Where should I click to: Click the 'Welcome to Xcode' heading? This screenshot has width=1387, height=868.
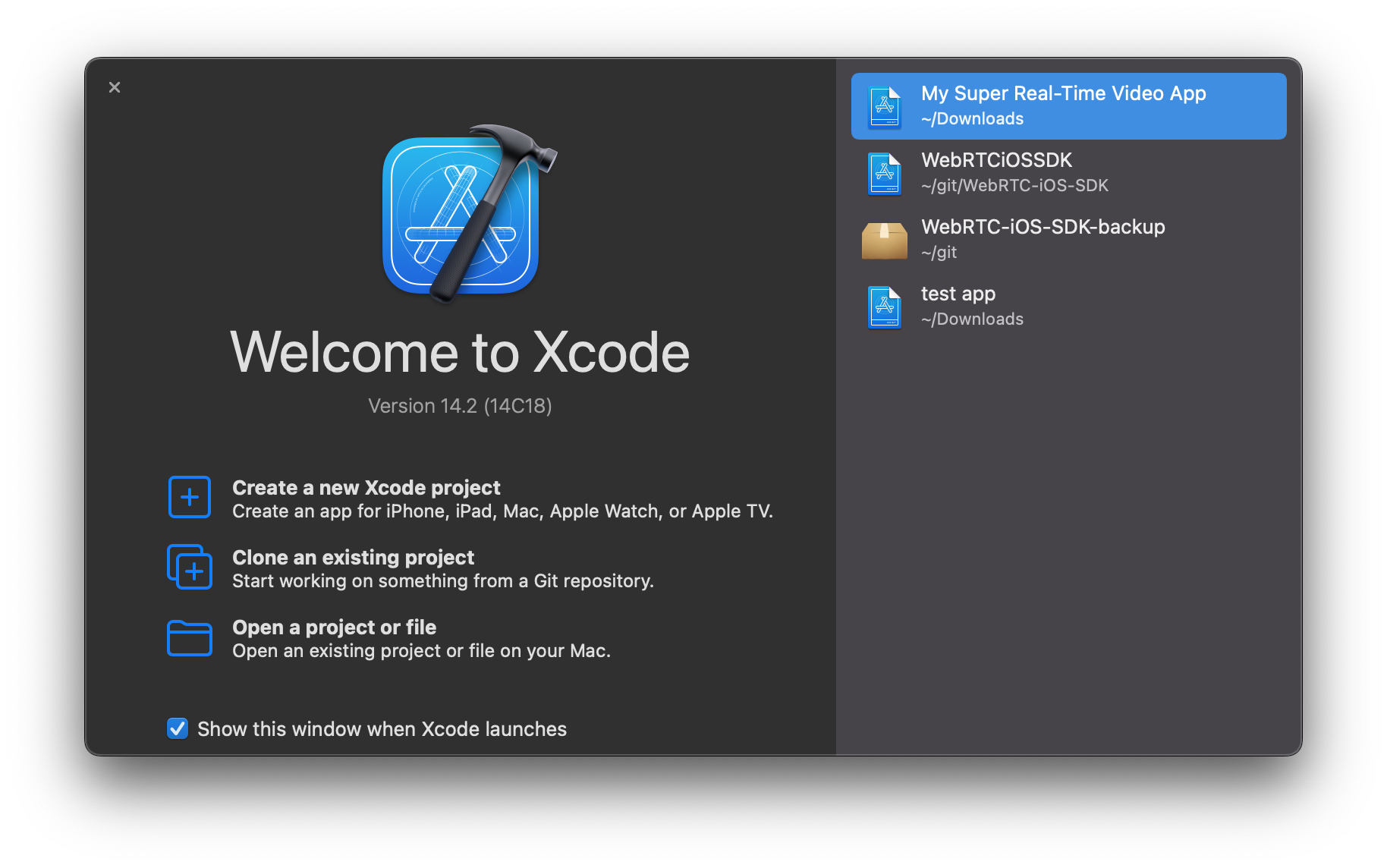pos(460,352)
